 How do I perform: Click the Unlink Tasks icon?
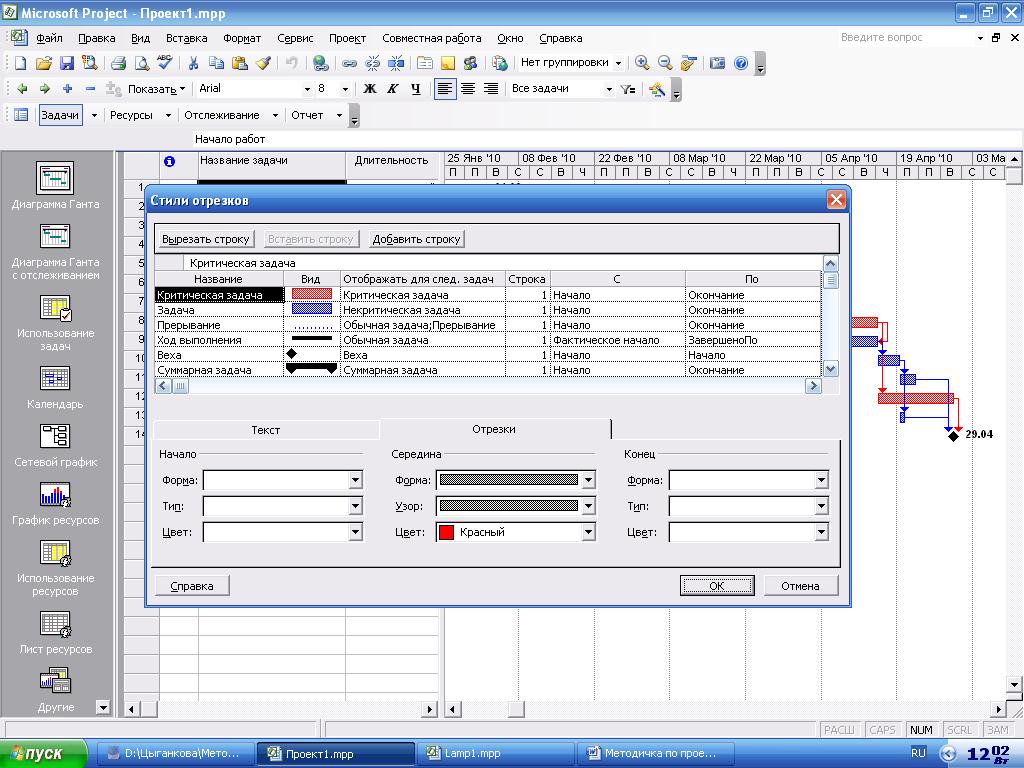tap(372, 63)
